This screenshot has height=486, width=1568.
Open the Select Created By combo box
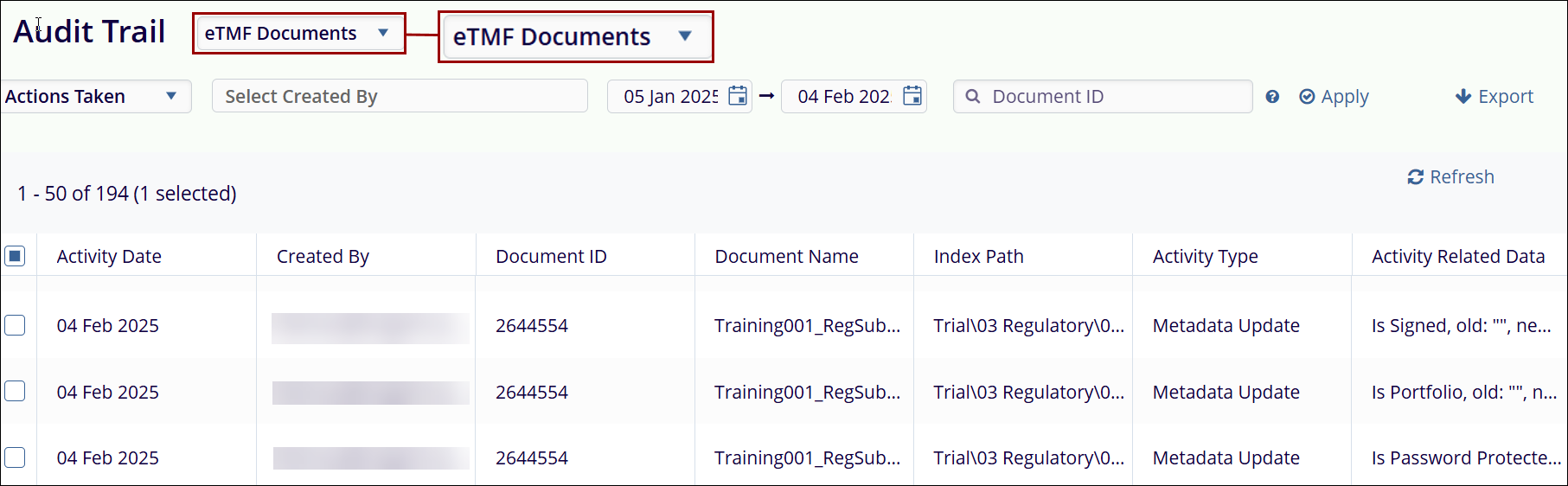pos(400,97)
